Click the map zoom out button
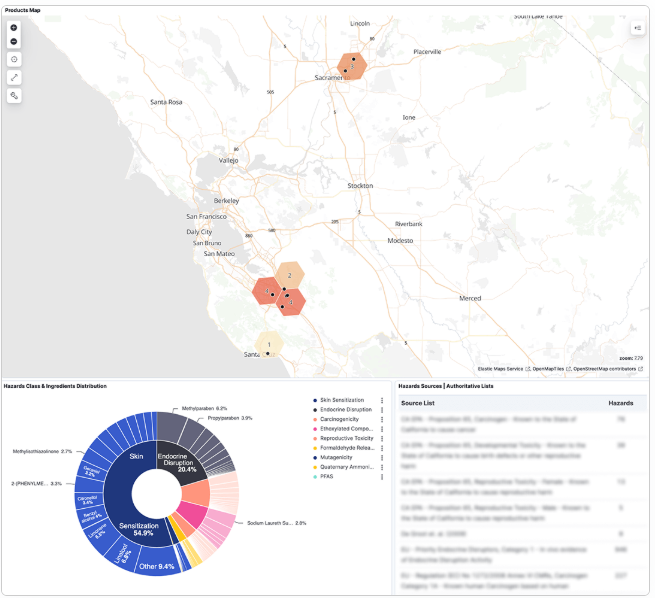This screenshot has width=655, height=598. pyautogui.click(x=14, y=41)
